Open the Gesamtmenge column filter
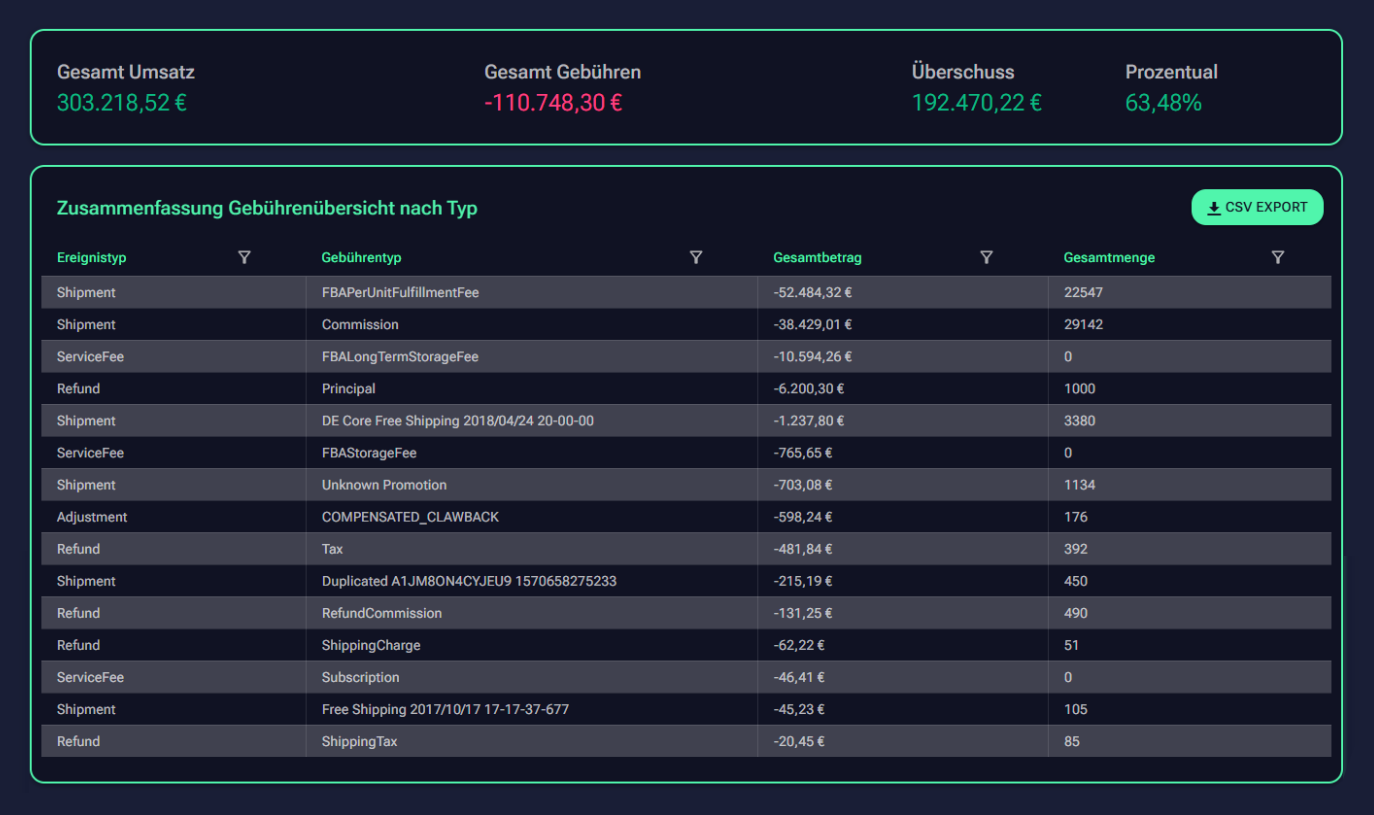Image resolution: width=1374 pixels, height=815 pixels. [1278, 257]
